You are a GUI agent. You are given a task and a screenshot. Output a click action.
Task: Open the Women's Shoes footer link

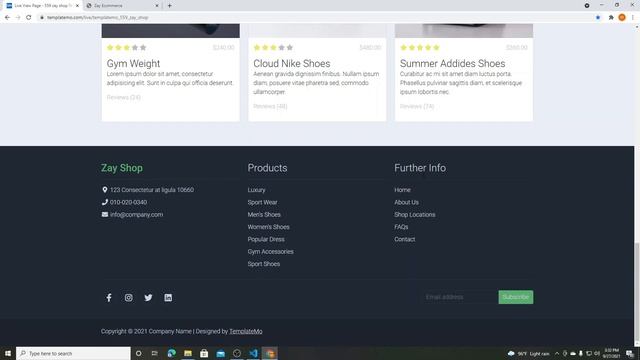tap(269, 227)
